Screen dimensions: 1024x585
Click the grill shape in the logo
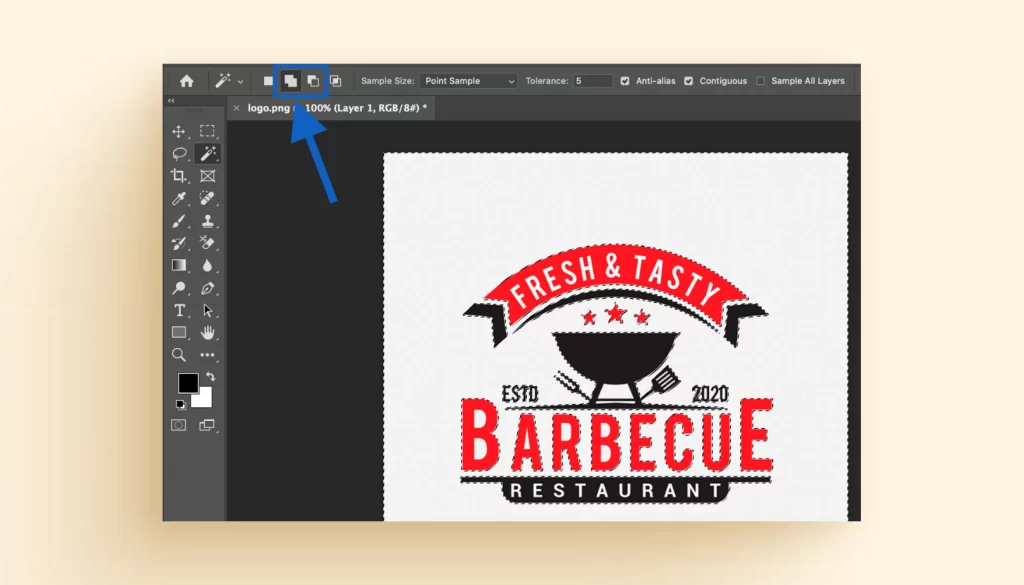click(616, 358)
